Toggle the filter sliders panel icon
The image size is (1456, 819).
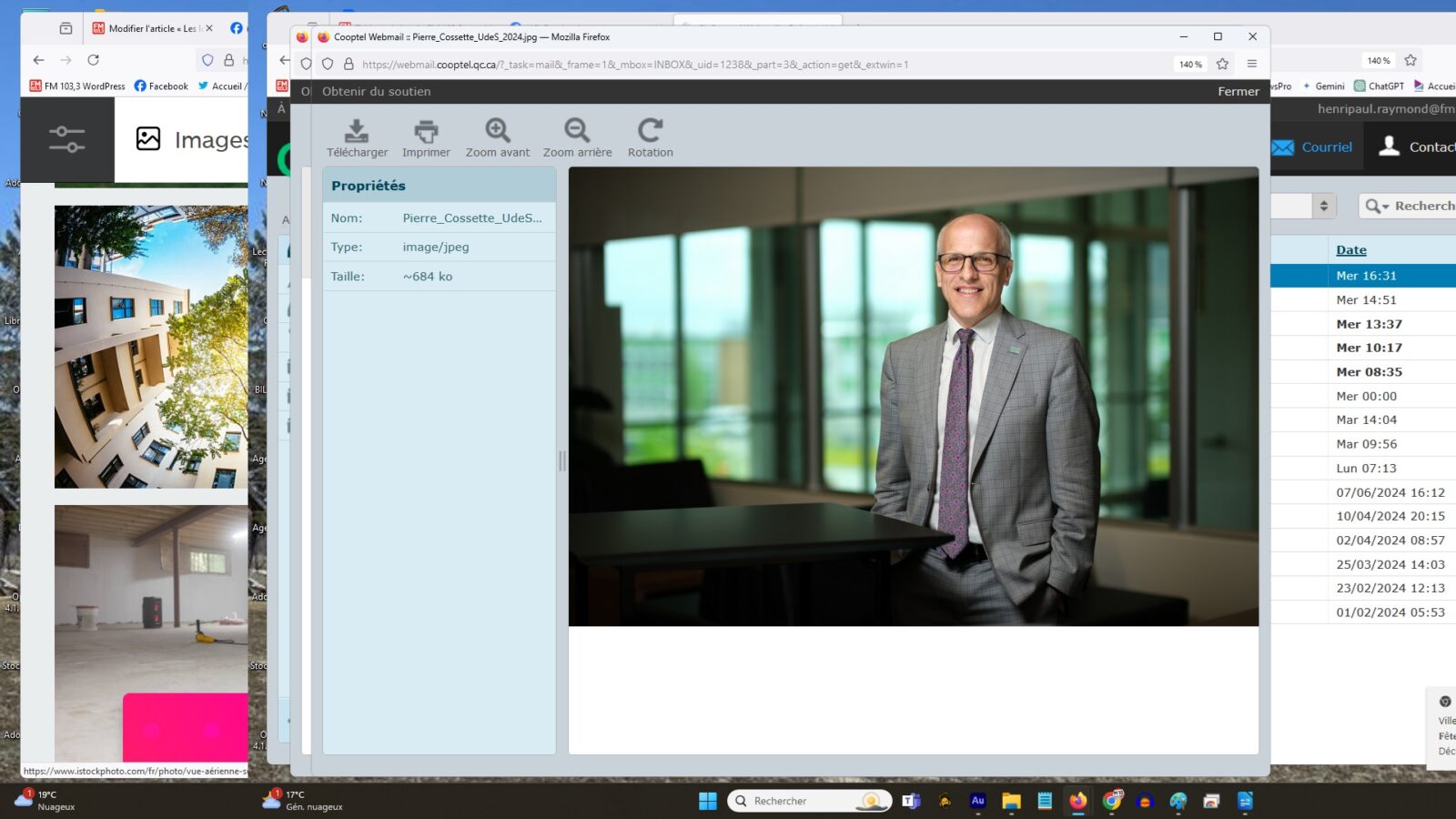66,139
